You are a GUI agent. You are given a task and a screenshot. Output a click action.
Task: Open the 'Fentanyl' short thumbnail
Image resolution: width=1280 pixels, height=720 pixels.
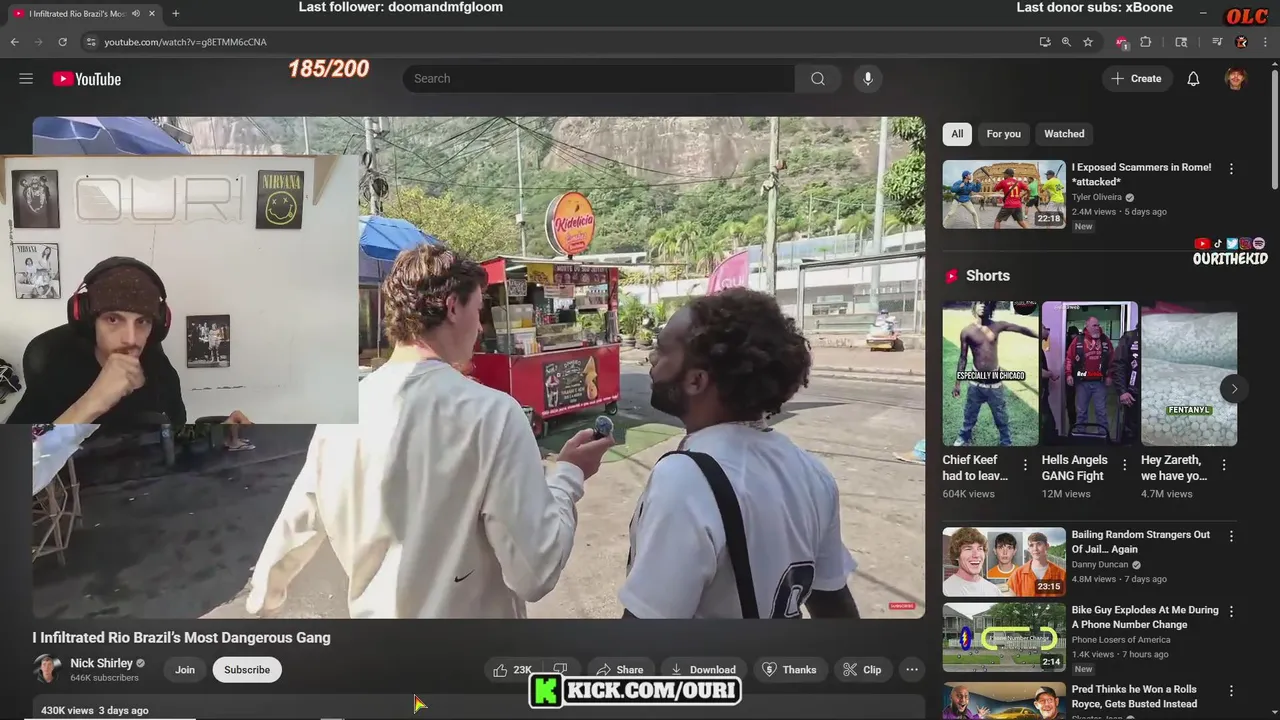1189,373
